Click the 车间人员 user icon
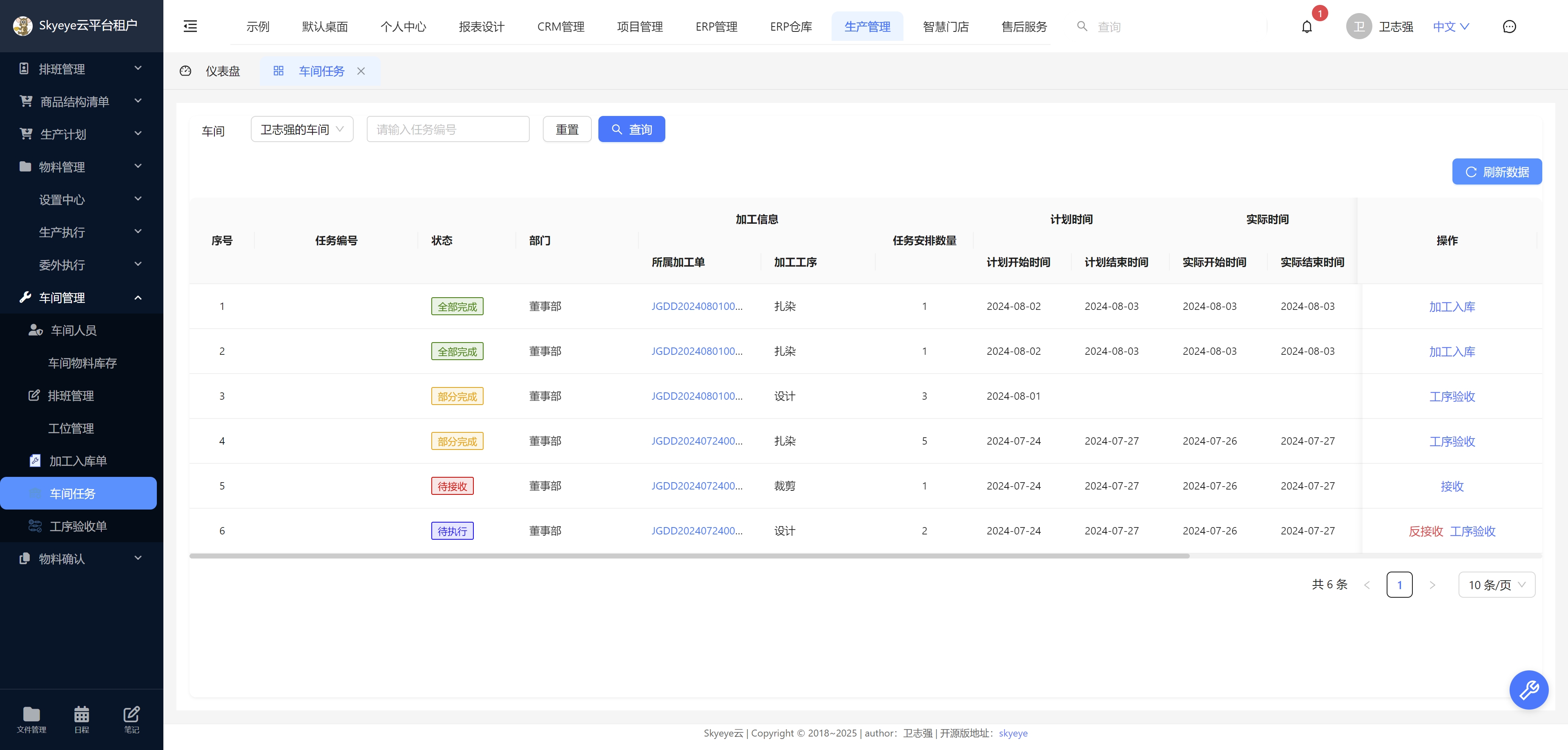The image size is (1568, 750). 35,330
